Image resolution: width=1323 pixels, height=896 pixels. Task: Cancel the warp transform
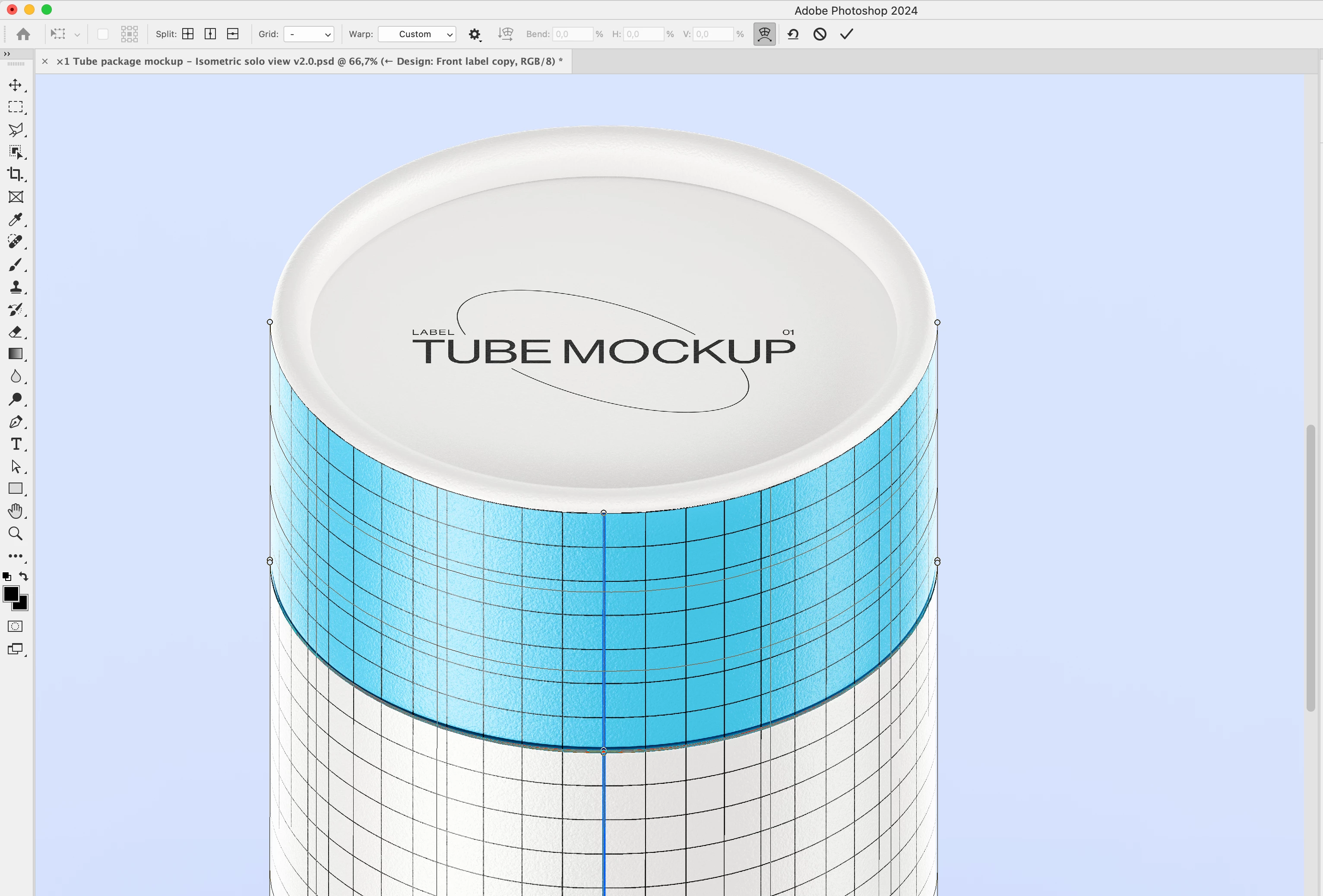tap(820, 34)
